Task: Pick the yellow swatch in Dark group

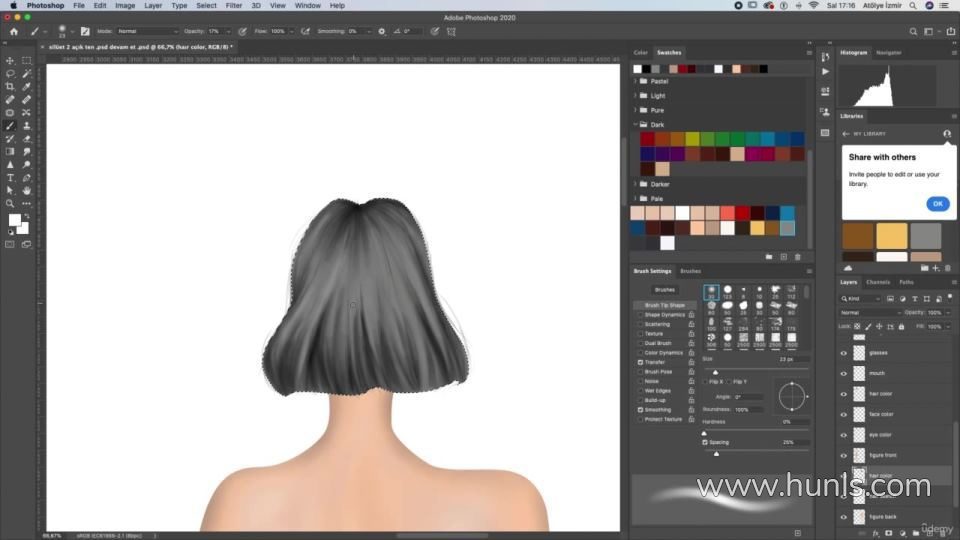Action: 692,139
